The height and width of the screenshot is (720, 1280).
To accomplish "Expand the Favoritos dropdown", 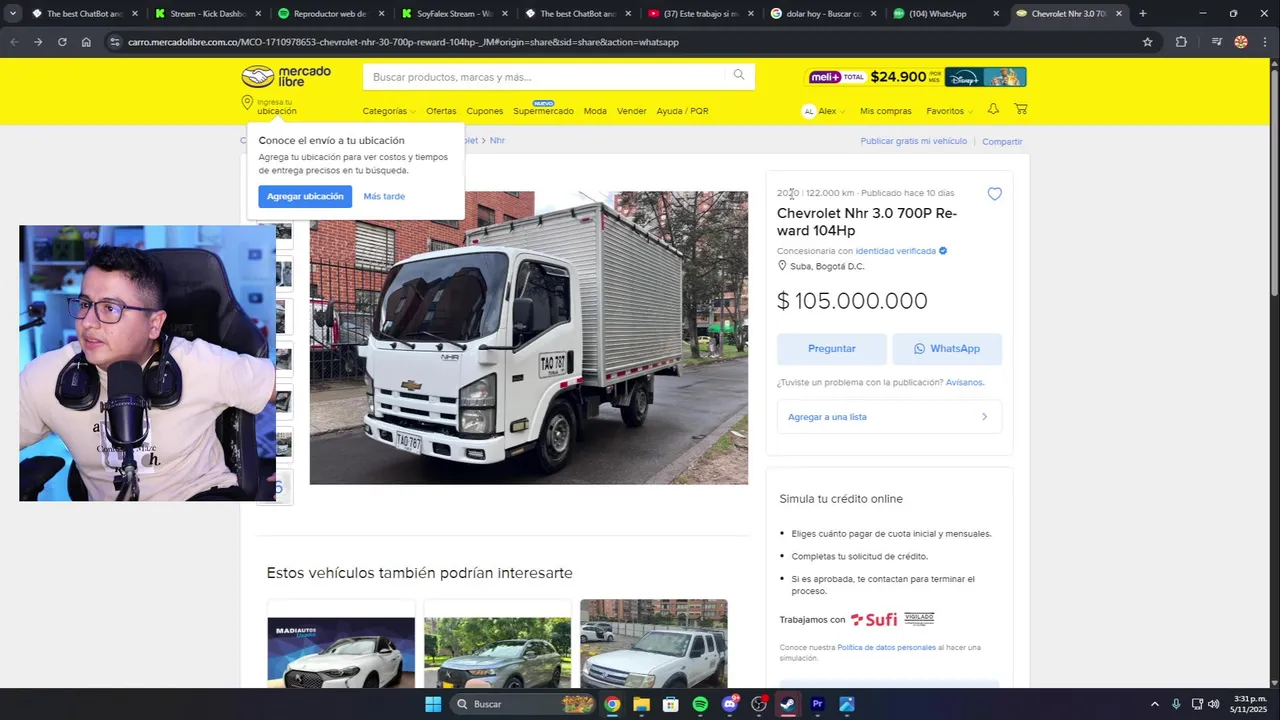I will (x=949, y=111).
